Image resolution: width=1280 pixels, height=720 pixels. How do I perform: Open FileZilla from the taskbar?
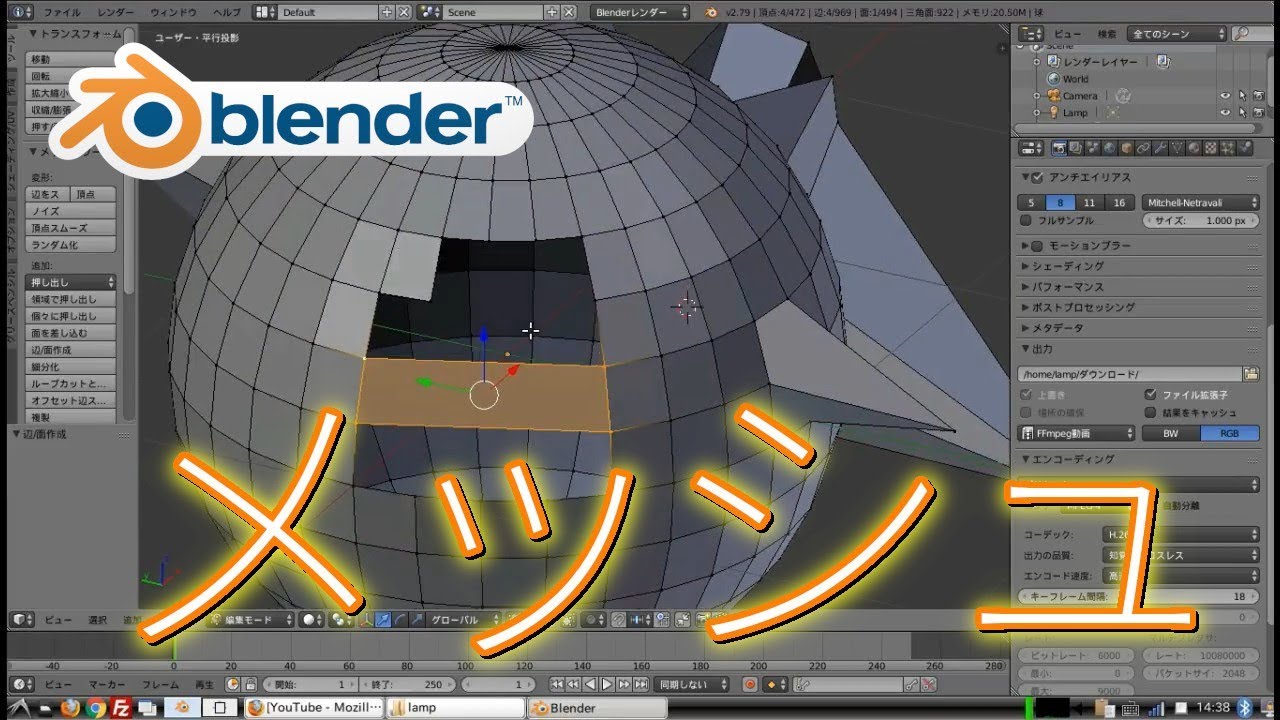pos(122,708)
